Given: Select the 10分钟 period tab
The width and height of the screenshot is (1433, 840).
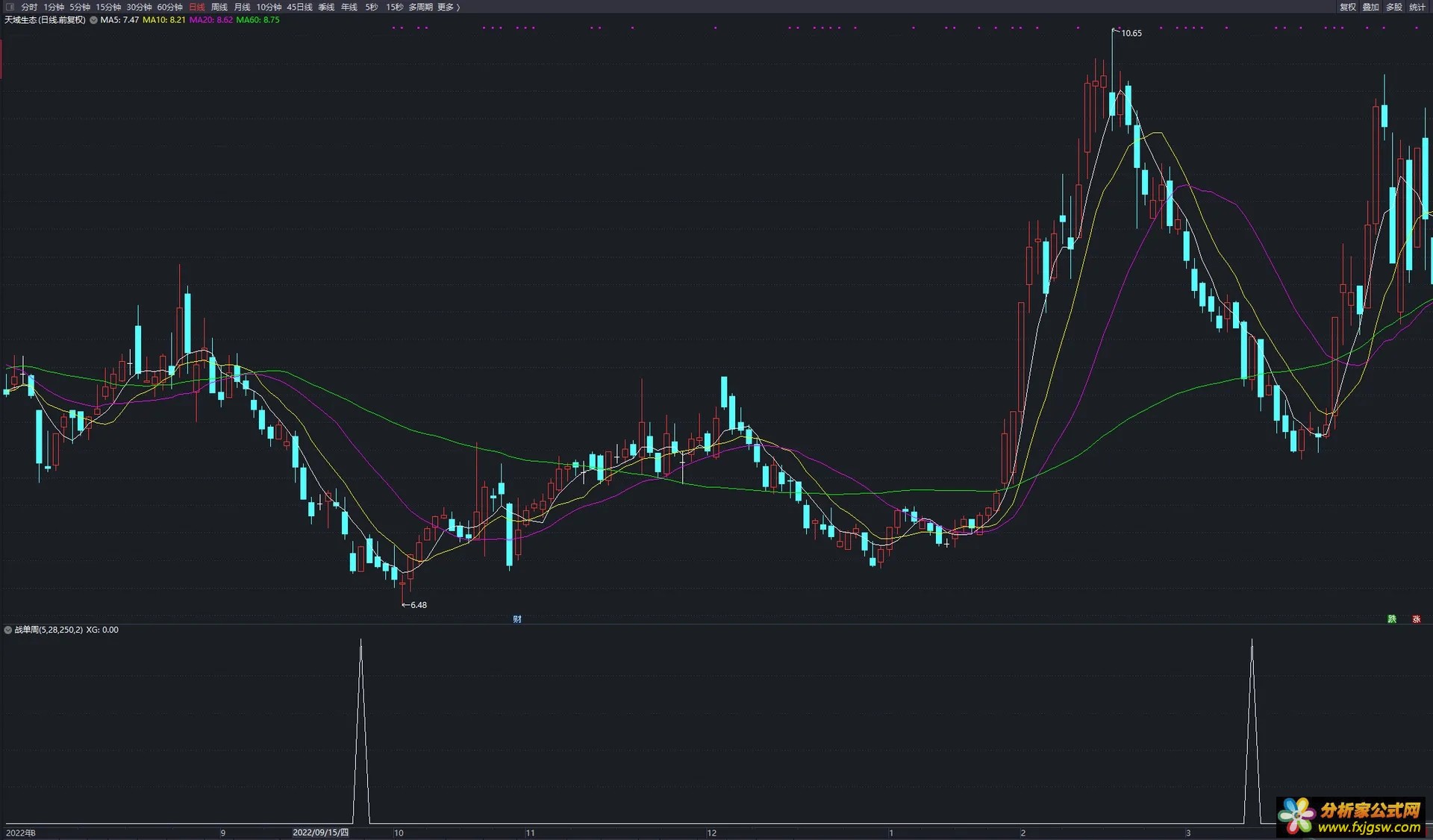Looking at the screenshot, I should click(x=269, y=7).
